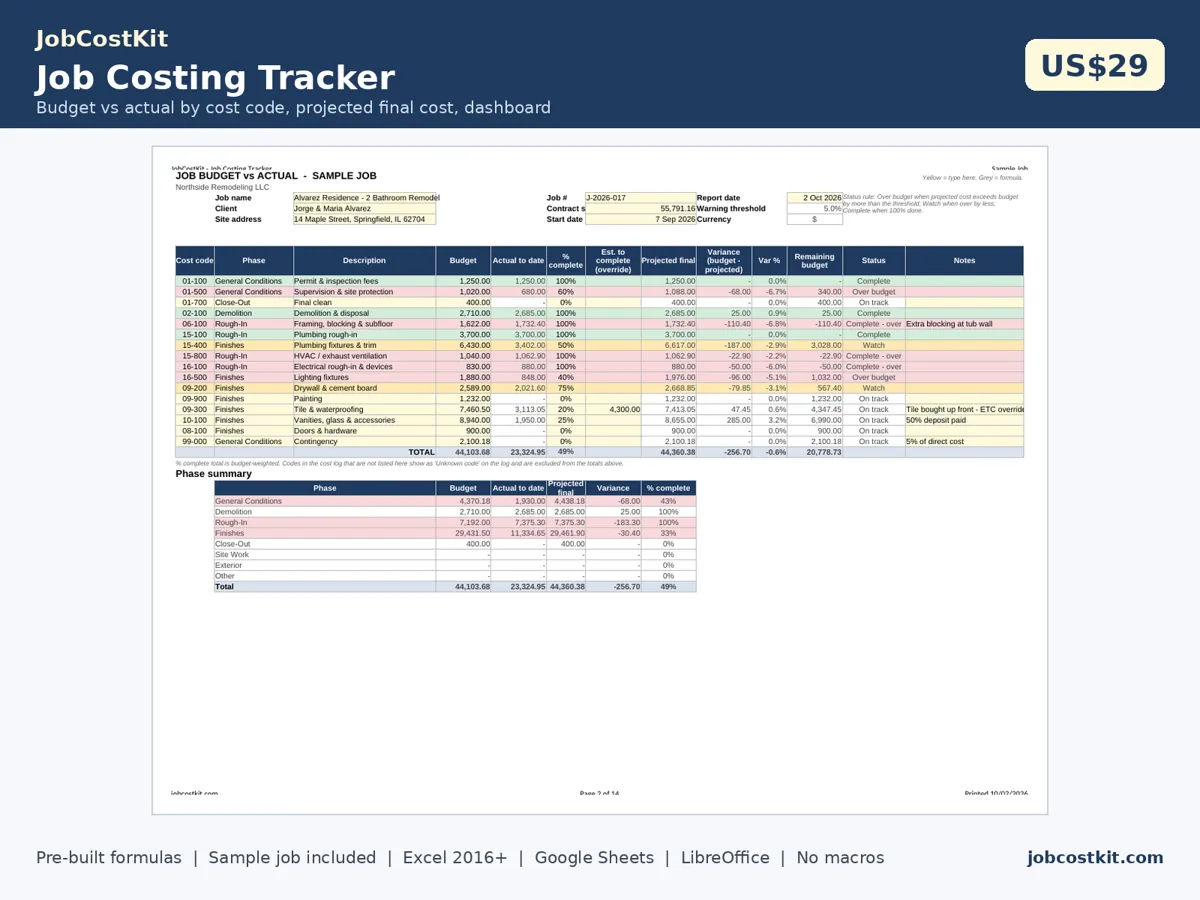
Task: Click the Var % column header
Action: coord(769,261)
